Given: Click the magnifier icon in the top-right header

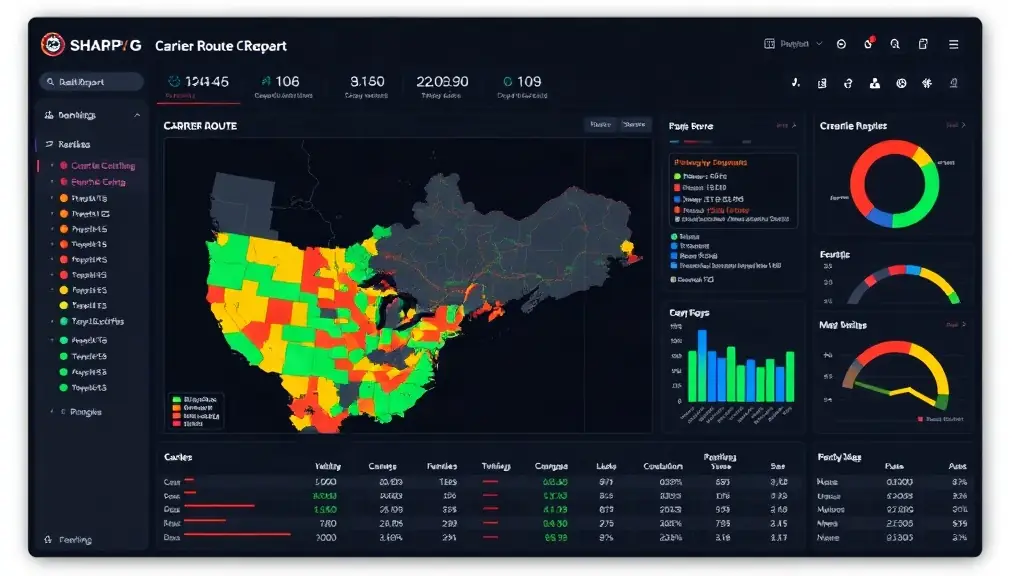Looking at the screenshot, I should [x=895, y=44].
